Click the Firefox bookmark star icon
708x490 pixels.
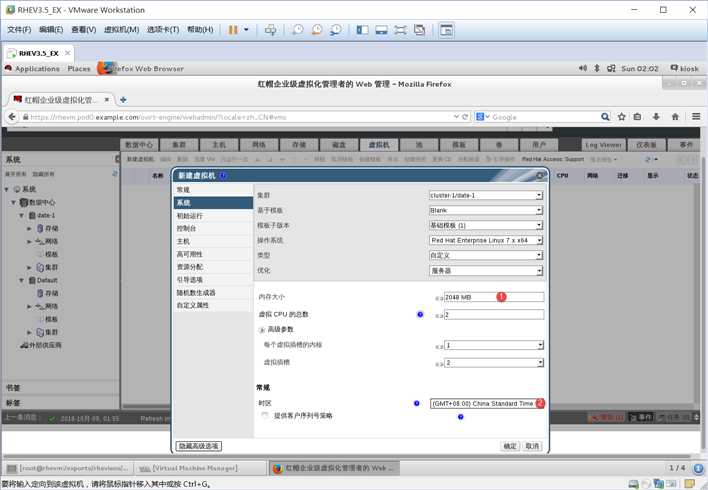coord(621,117)
